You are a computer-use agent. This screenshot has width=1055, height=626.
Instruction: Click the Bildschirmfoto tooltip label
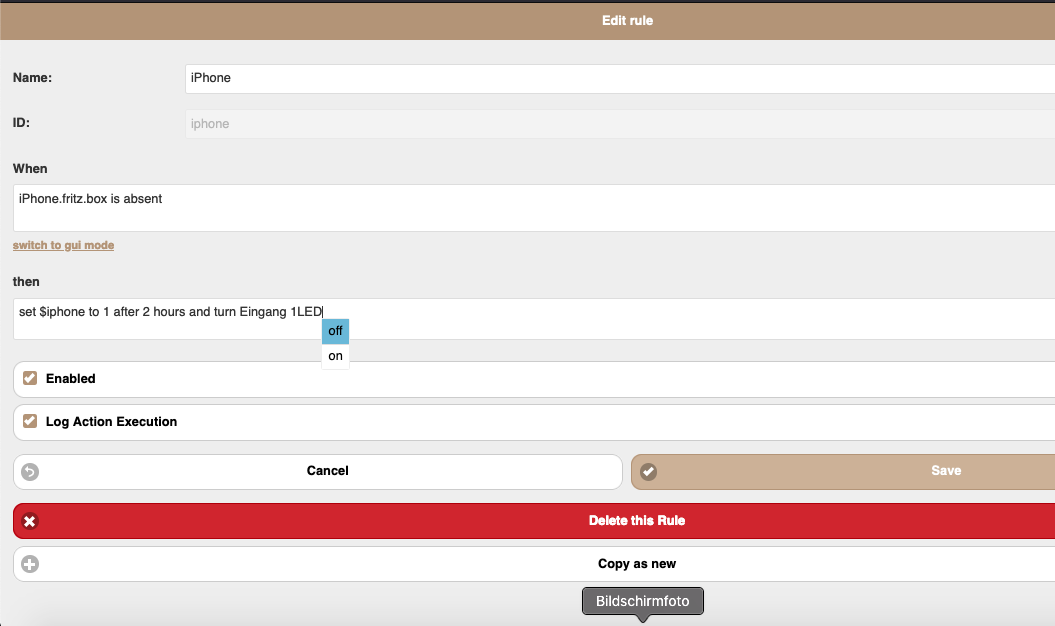(x=643, y=601)
